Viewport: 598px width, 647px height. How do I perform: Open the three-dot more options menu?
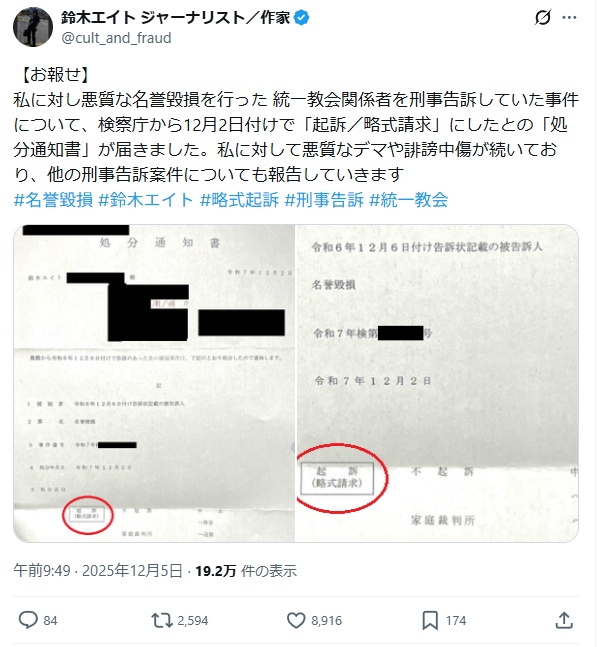570,18
